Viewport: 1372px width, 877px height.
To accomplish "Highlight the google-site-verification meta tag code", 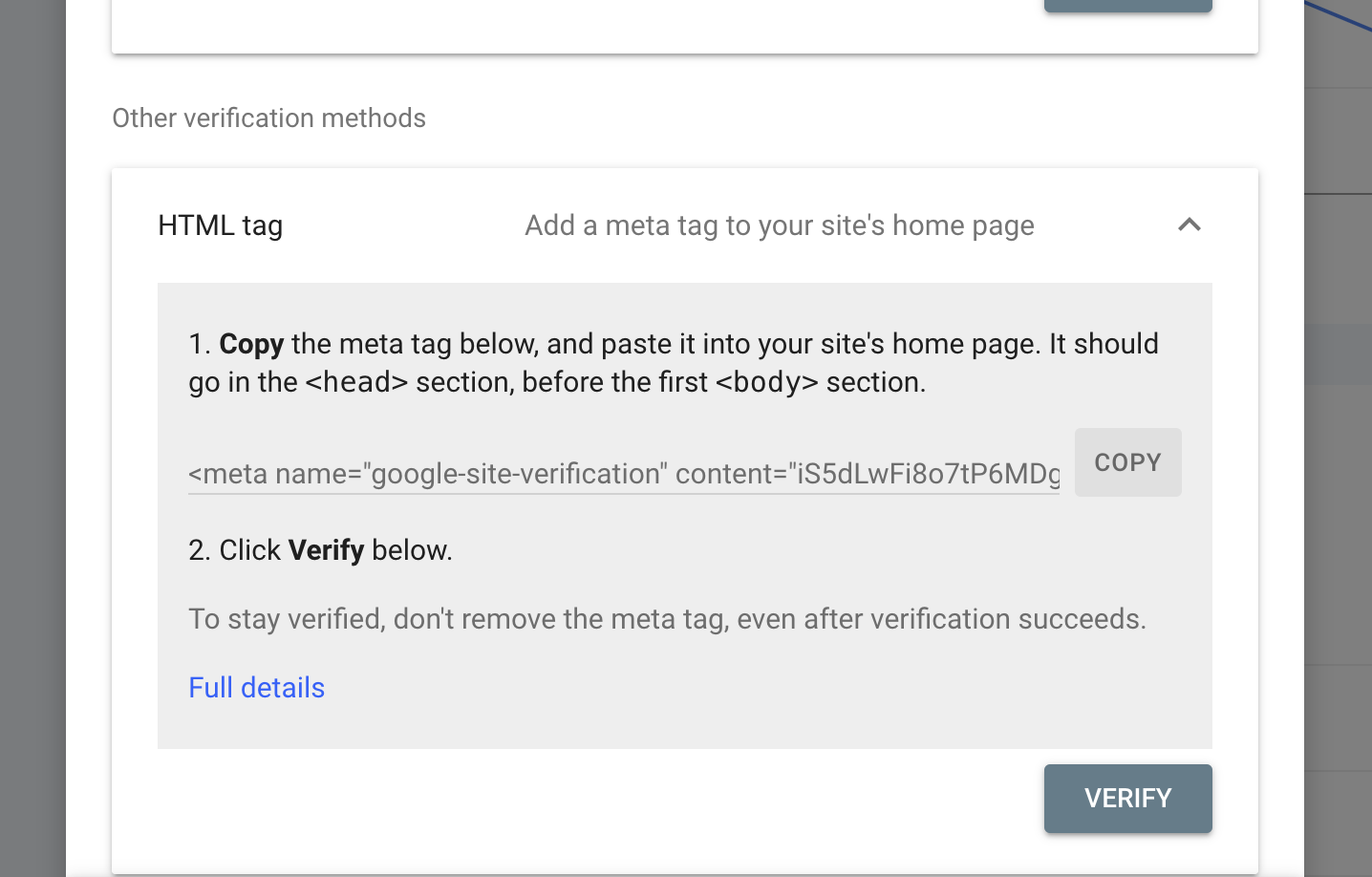I will tap(621, 473).
